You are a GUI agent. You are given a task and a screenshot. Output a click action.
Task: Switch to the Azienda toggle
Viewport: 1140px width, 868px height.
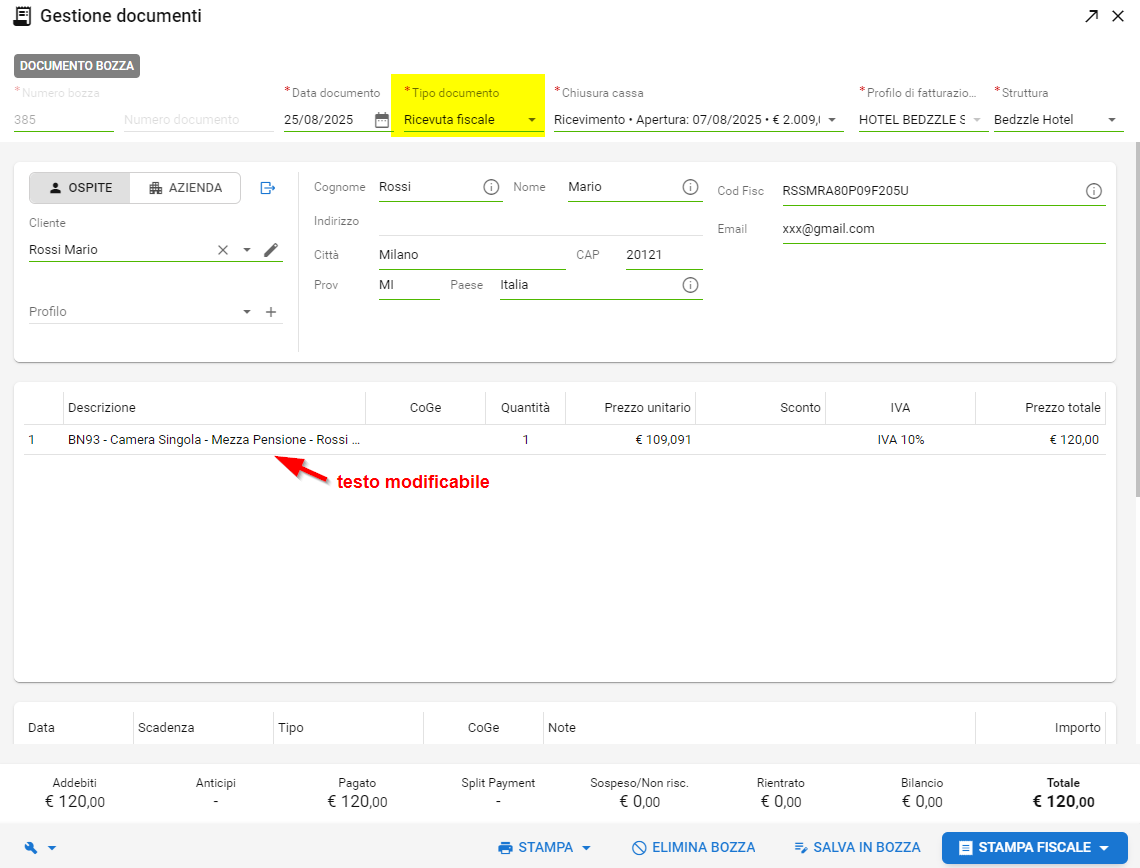(185, 188)
